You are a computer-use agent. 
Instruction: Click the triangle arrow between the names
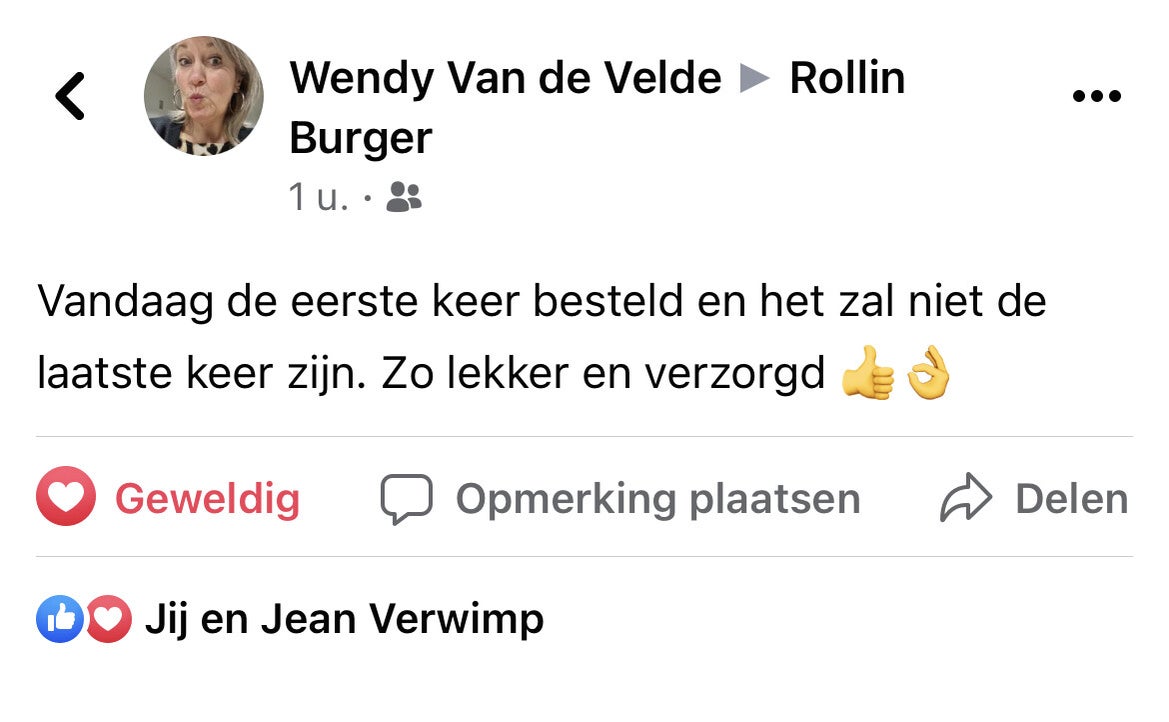(x=754, y=78)
